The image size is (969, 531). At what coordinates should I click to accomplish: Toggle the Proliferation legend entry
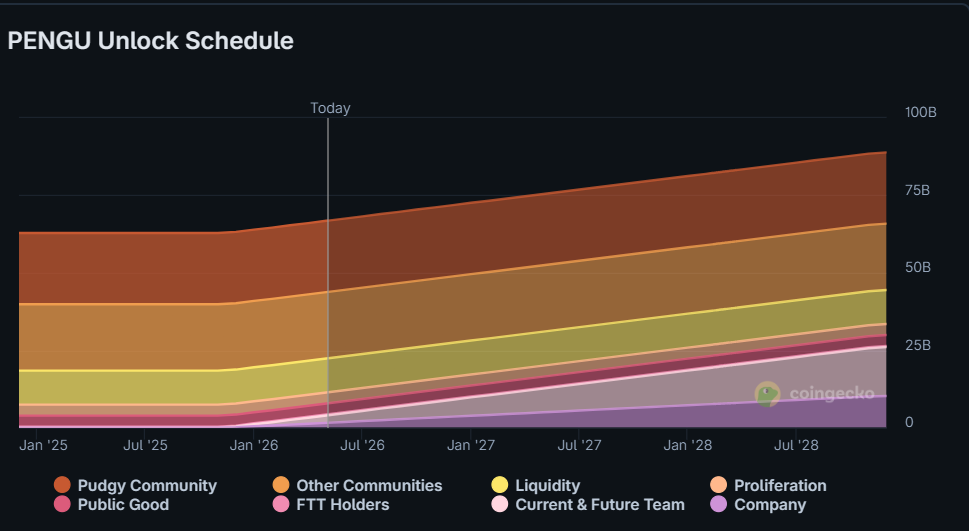[768, 485]
